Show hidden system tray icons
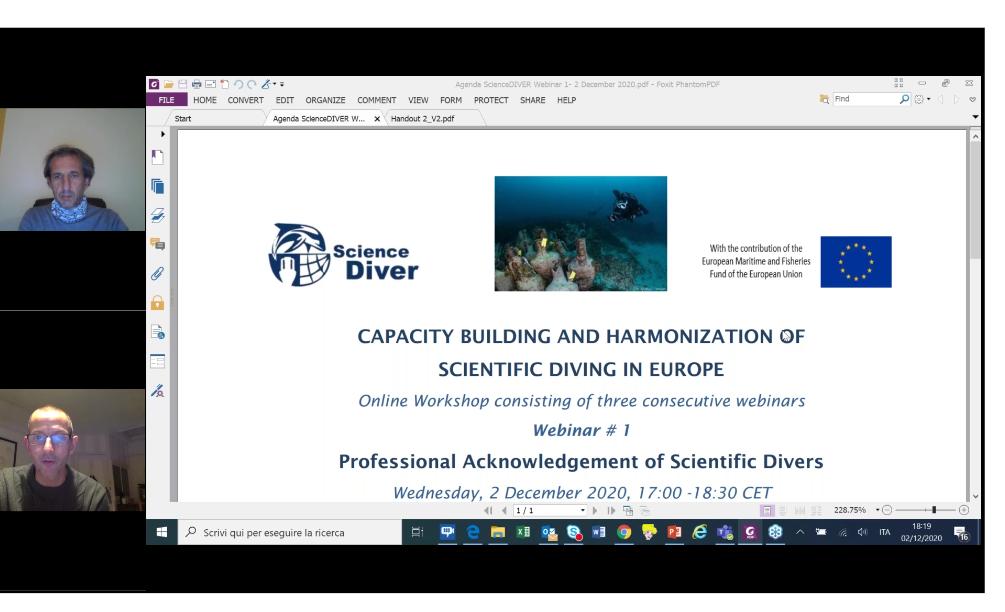This screenshot has width=1005, height=612. 800,532
